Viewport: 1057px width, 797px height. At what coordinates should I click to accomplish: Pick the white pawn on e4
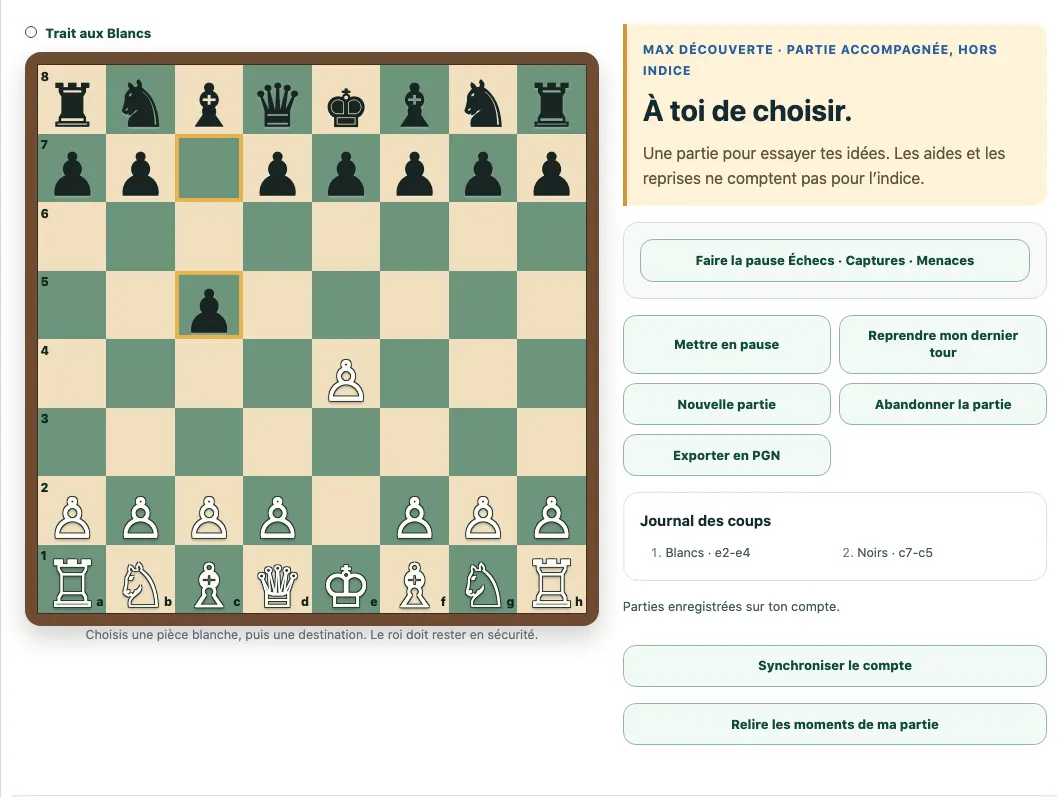coord(346,374)
